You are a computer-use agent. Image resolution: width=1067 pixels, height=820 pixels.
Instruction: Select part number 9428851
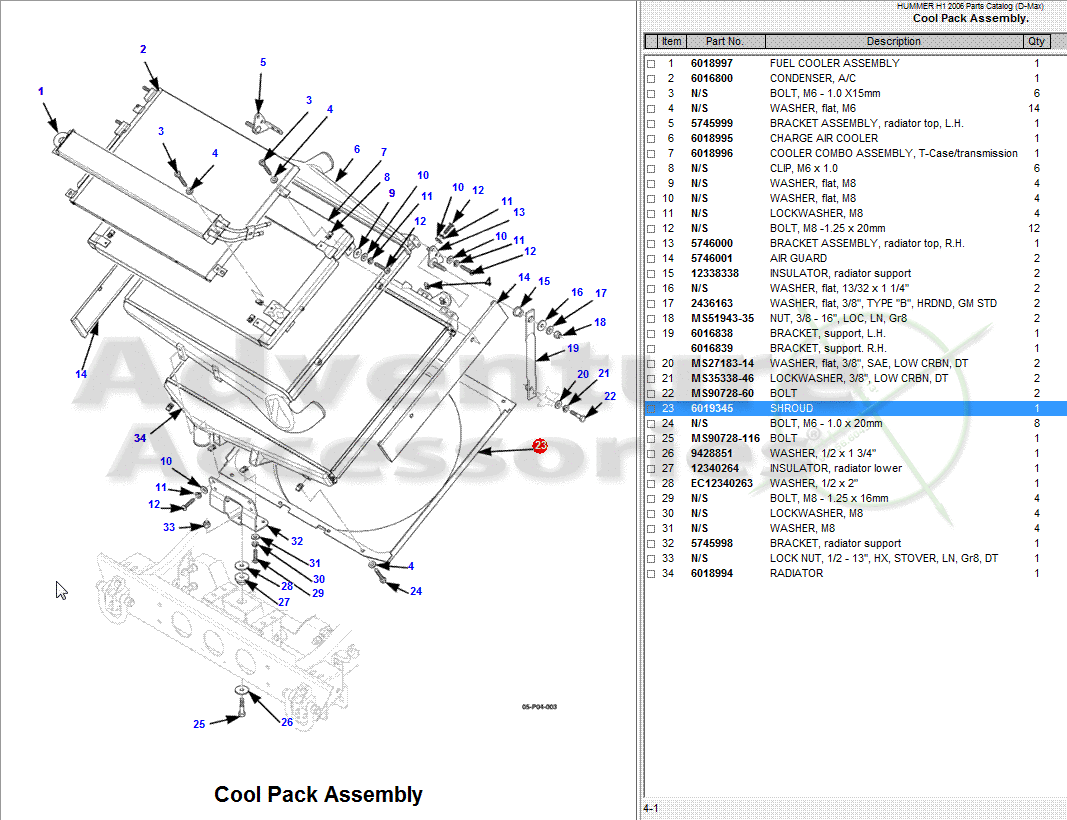712,453
